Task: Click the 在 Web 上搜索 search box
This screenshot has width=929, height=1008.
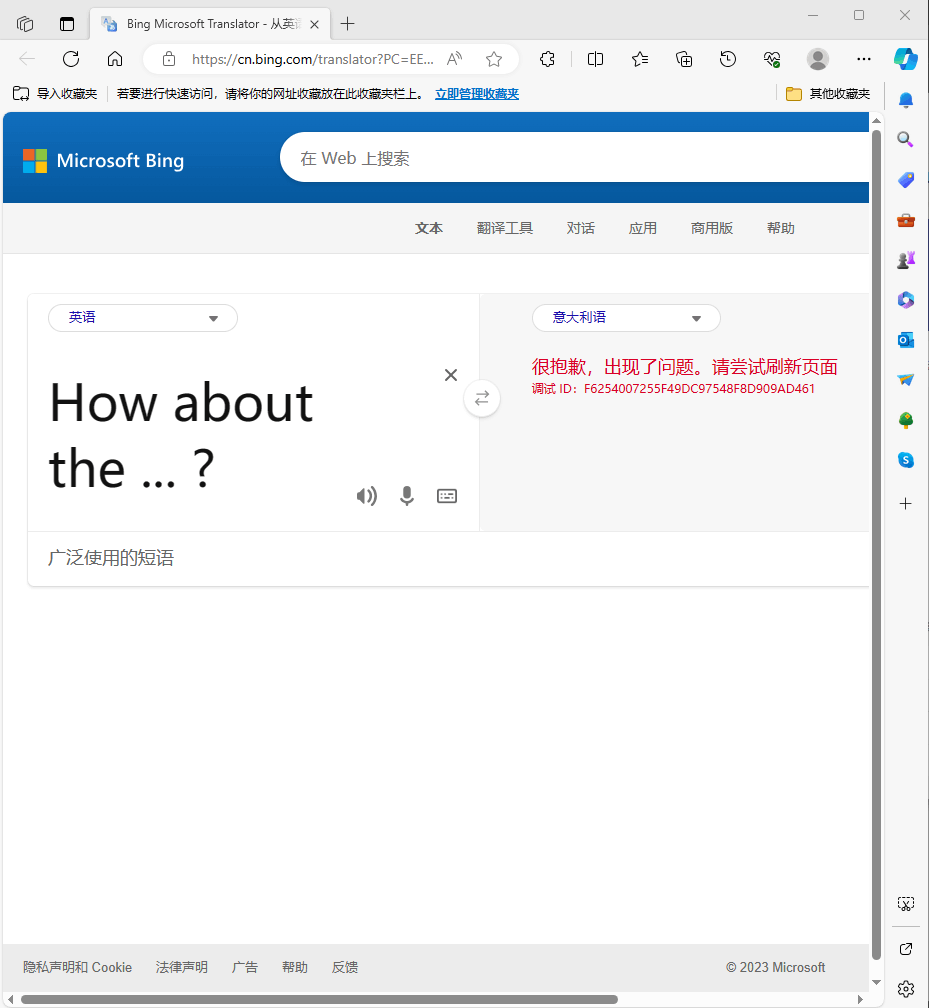Action: 575,158
